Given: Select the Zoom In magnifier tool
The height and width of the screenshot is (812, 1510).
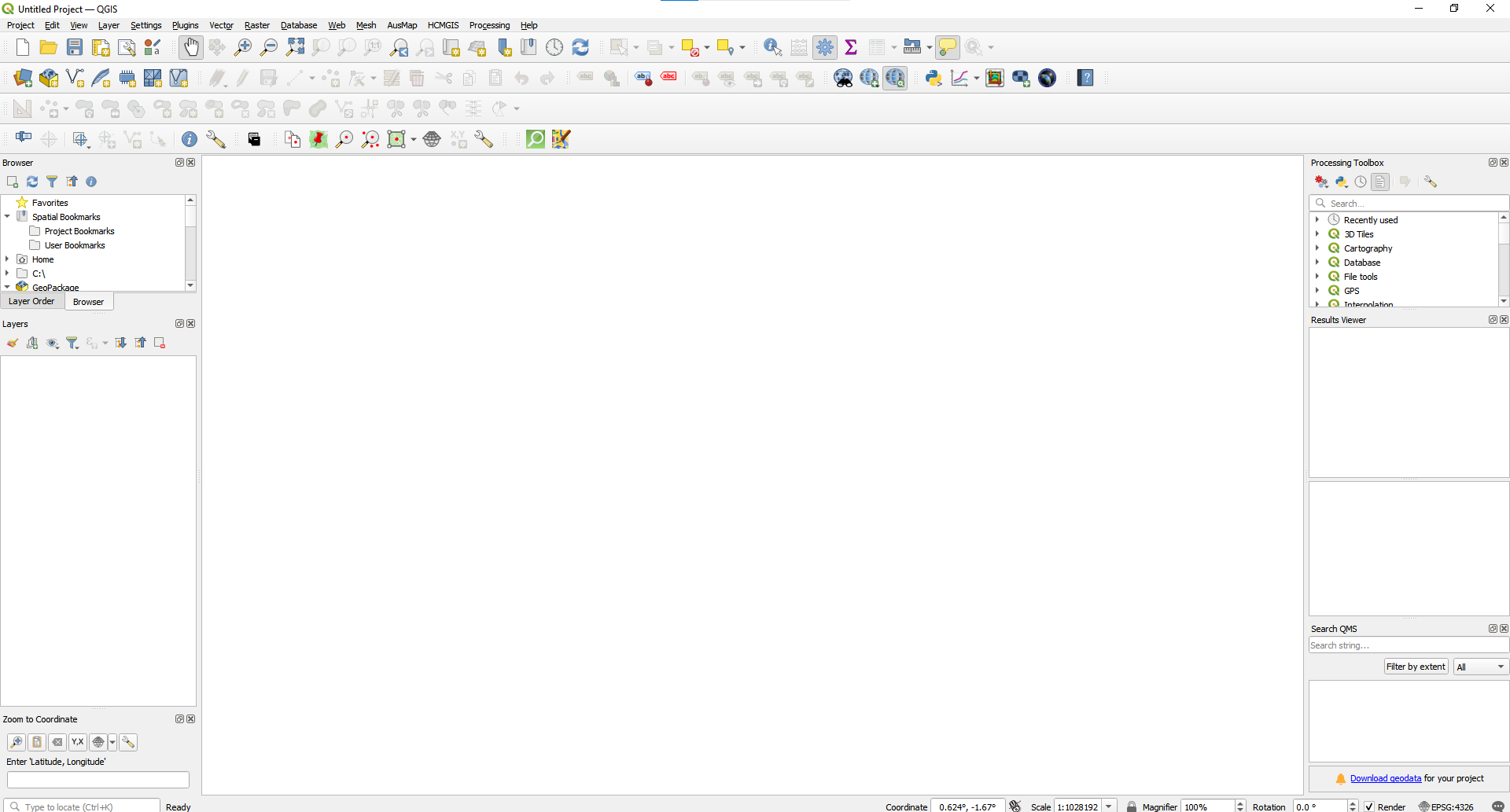Looking at the screenshot, I should coord(243,47).
